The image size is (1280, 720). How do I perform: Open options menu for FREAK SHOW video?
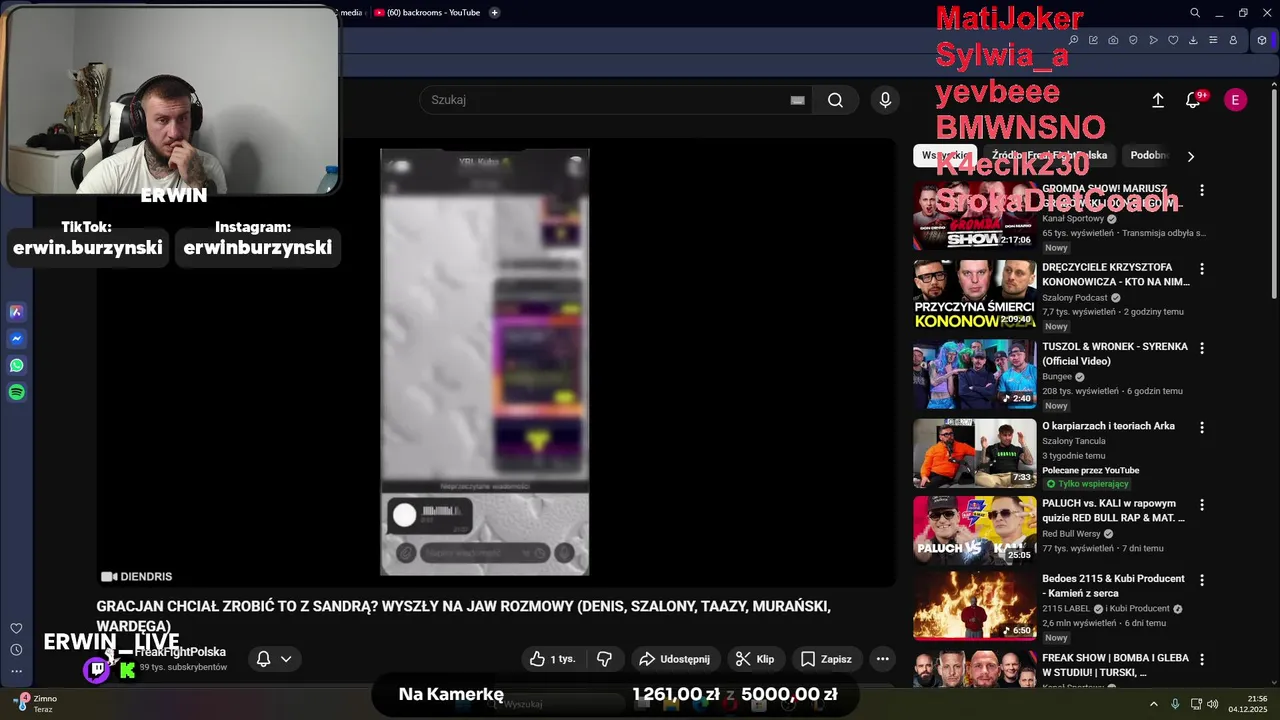(1202, 659)
